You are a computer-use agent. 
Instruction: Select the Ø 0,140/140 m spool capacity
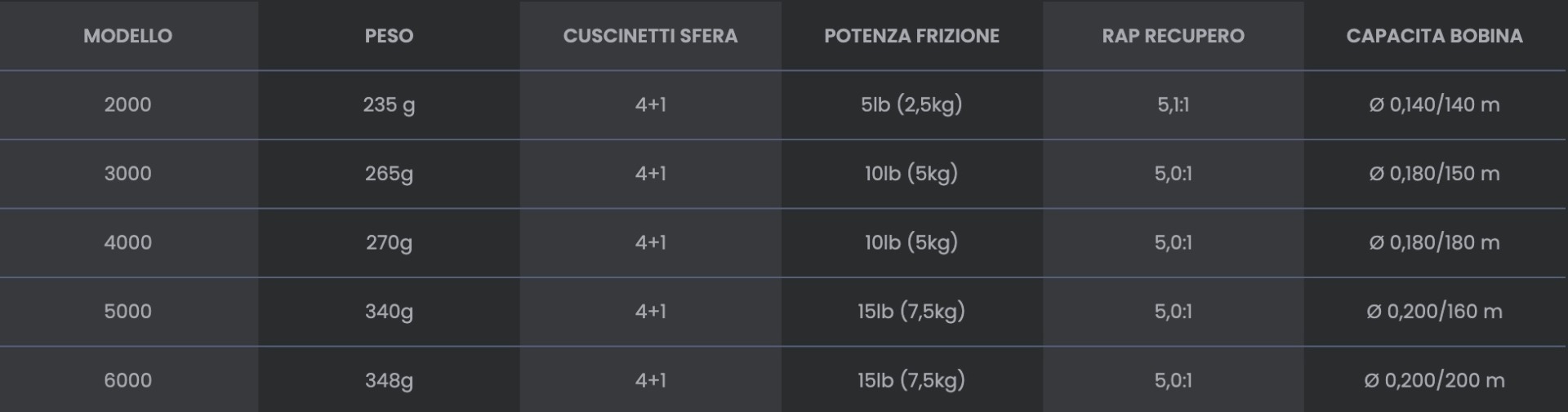point(1434,104)
